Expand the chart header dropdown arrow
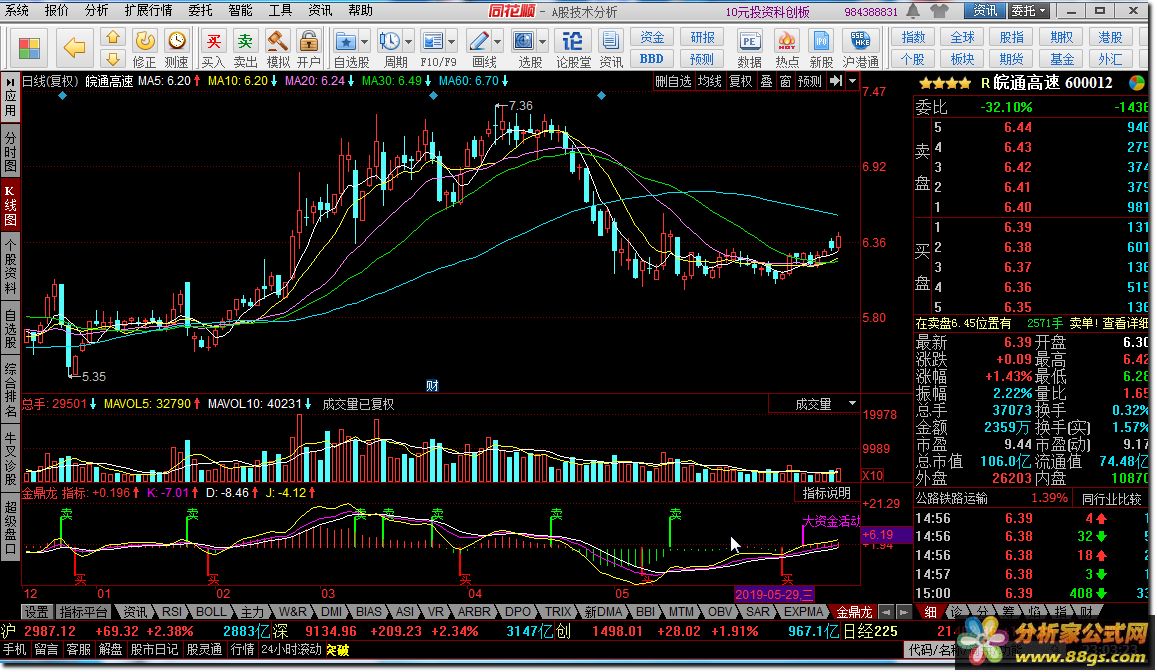Image resolution: width=1157 pixels, height=672 pixels. click(x=852, y=81)
